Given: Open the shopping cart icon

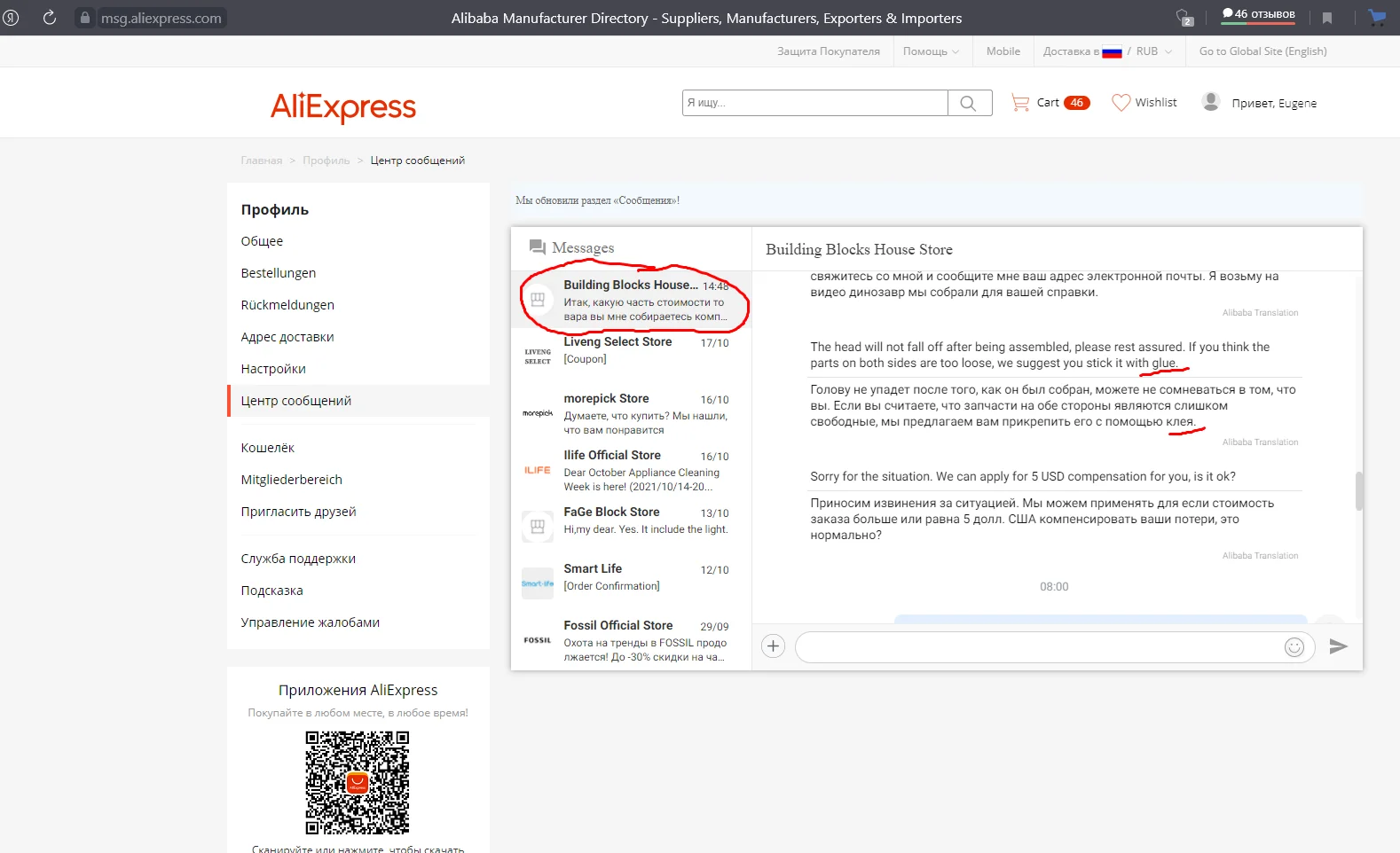Looking at the screenshot, I should tap(1020, 103).
